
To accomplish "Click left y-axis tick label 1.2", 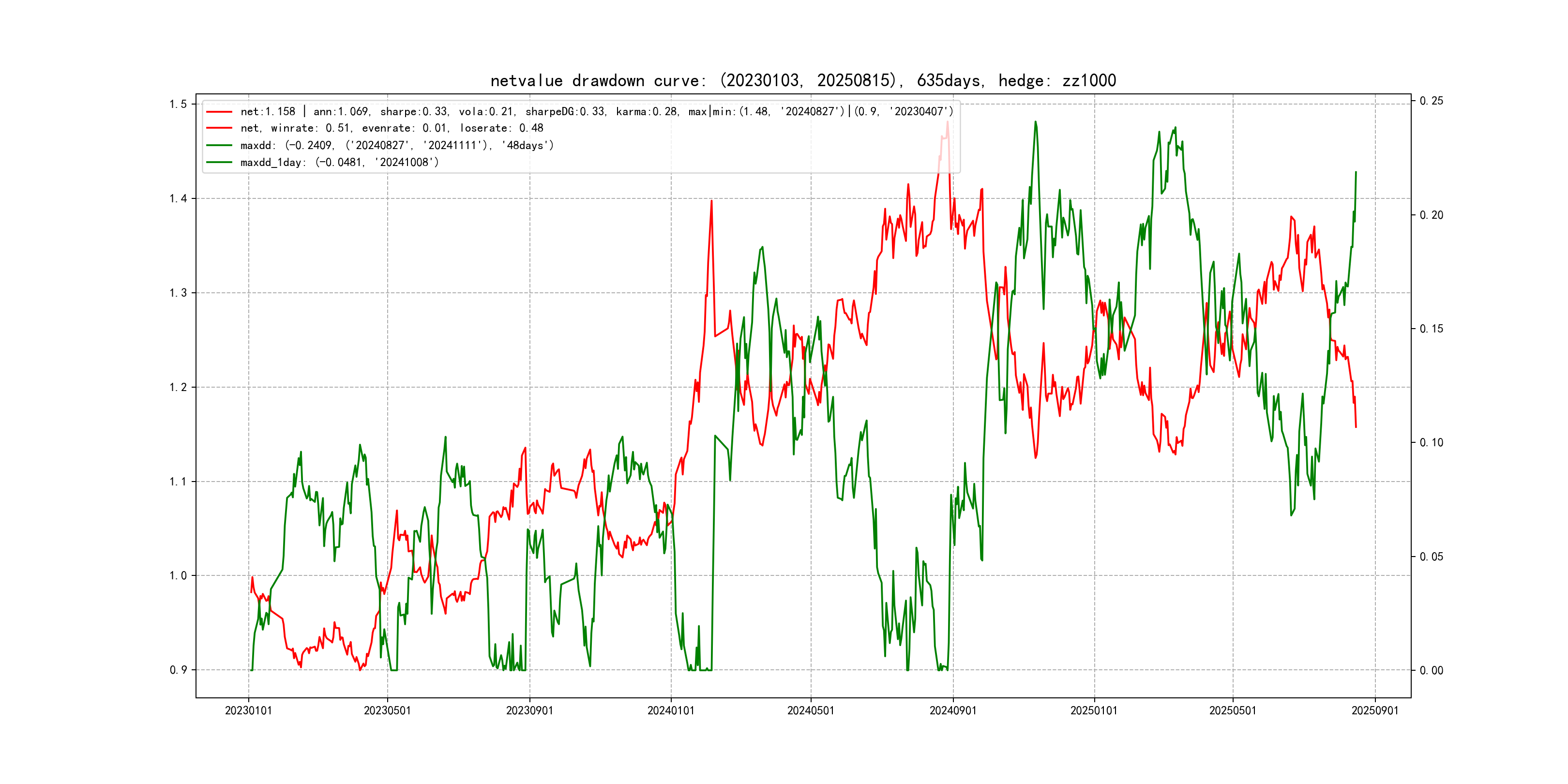I will click(x=179, y=387).
